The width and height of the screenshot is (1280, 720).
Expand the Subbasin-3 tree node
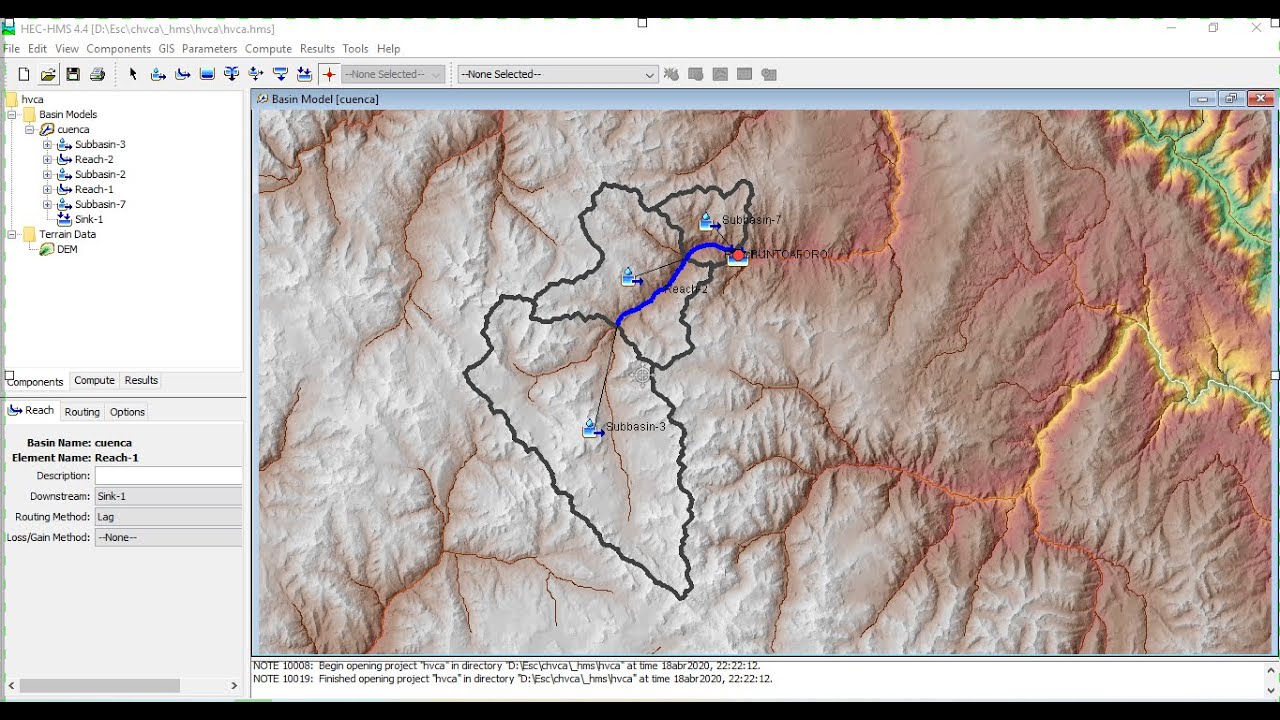click(x=47, y=145)
